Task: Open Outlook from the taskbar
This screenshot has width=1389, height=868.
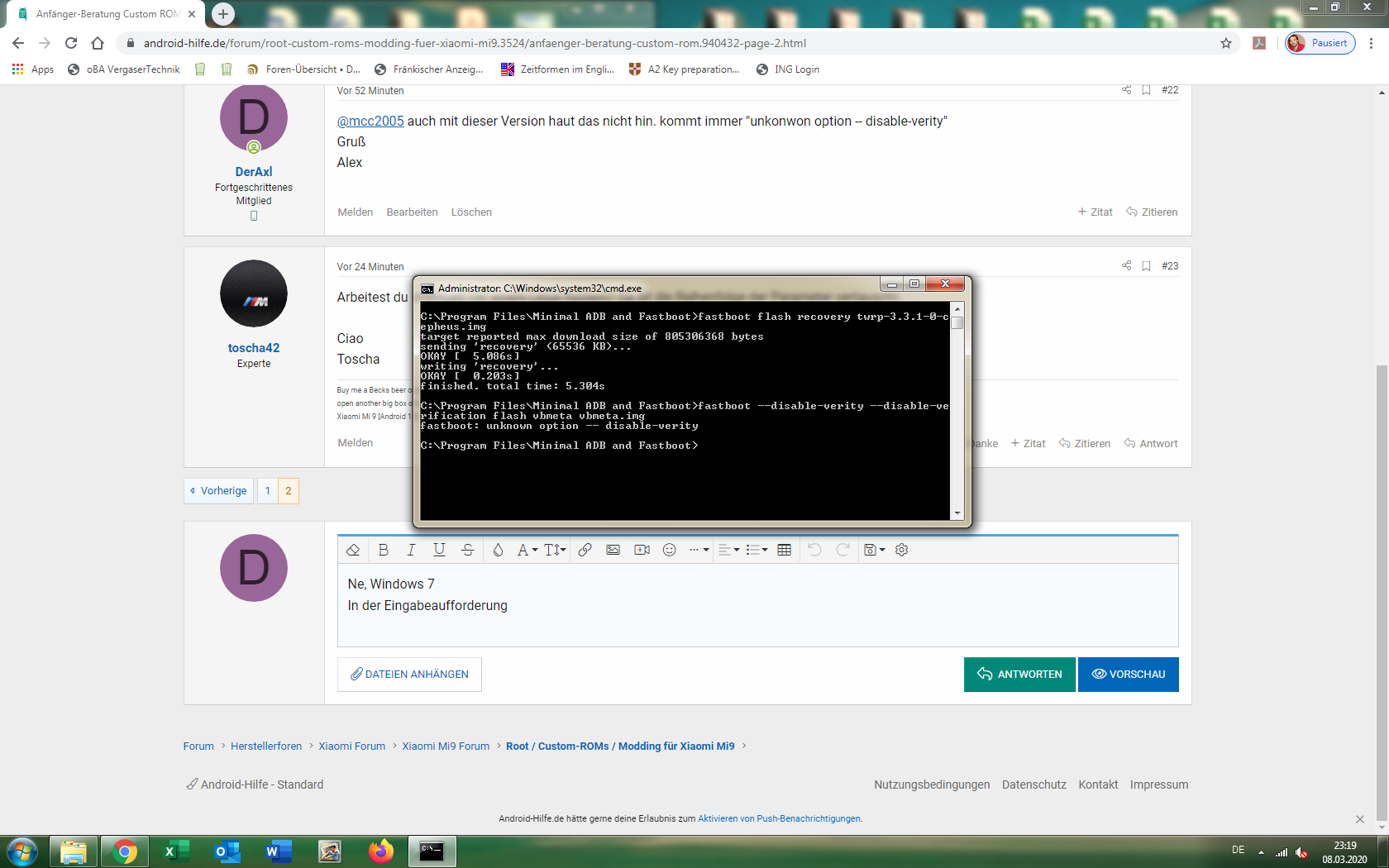Action: pyautogui.click(x=227, y=851)
